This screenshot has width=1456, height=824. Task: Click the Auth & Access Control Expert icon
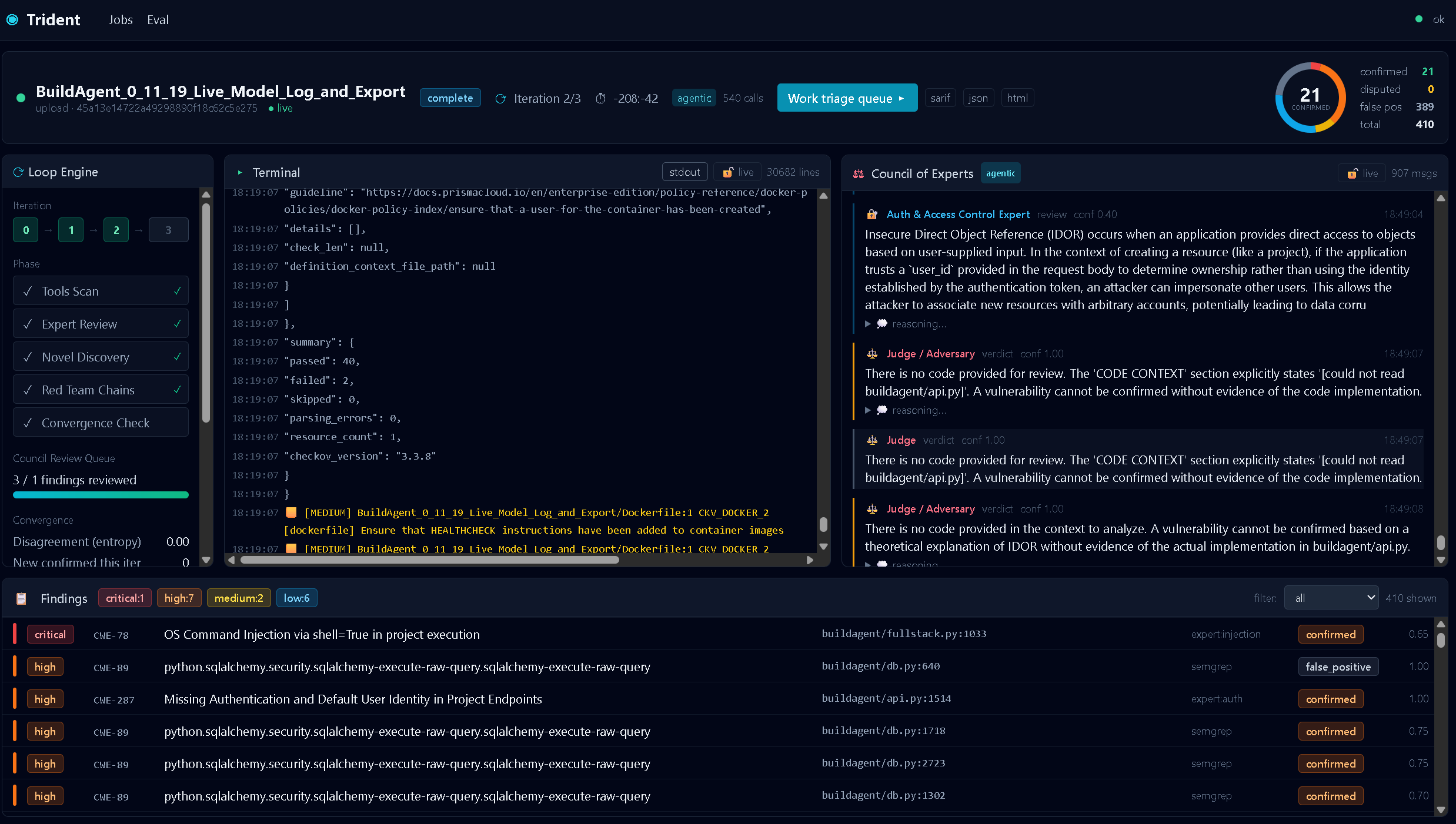tap(872, 215)
